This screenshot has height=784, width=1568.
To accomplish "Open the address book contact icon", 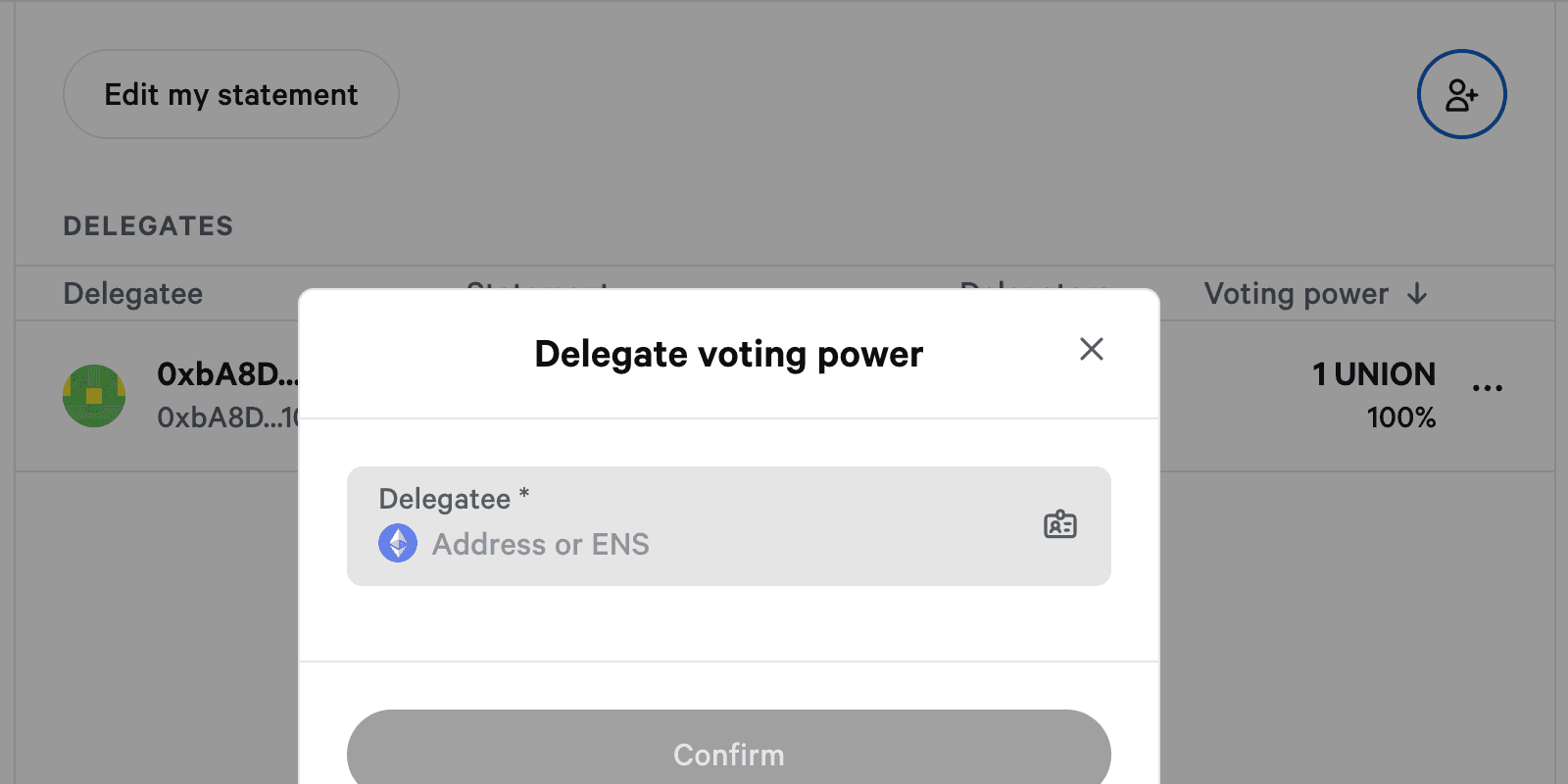I will click(x=1059, y=525).
